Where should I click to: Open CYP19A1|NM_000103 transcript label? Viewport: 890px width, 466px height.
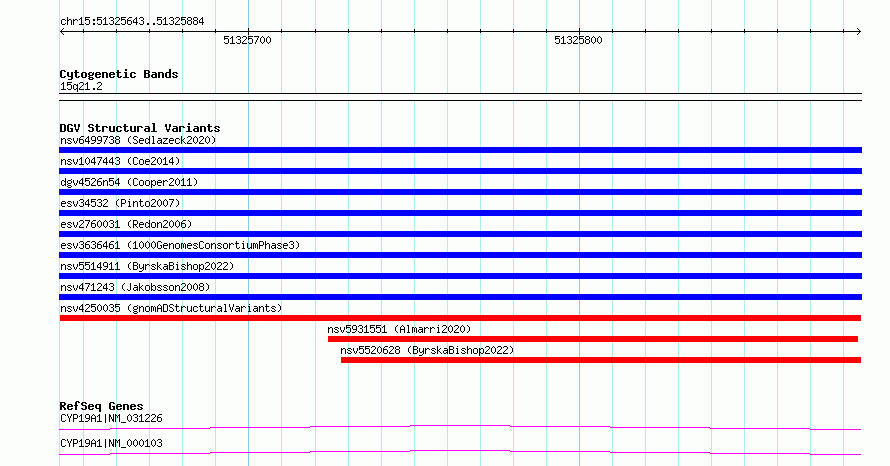pyautogui.click(x=111, y=443)
